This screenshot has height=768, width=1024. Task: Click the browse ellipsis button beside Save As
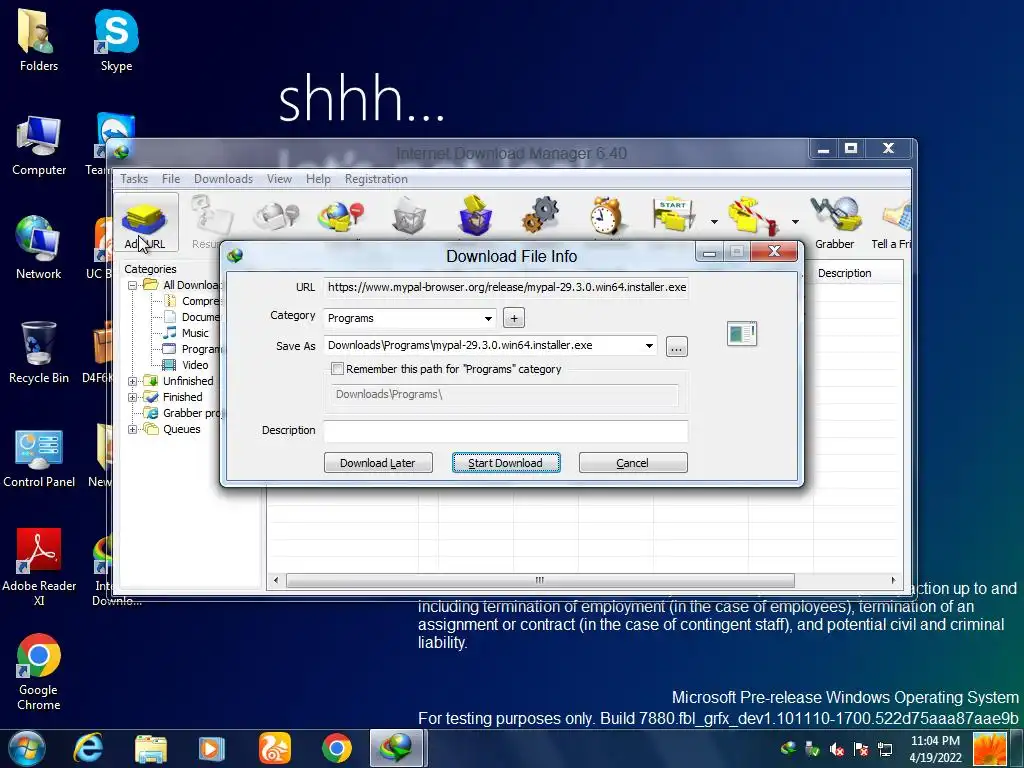677,347
